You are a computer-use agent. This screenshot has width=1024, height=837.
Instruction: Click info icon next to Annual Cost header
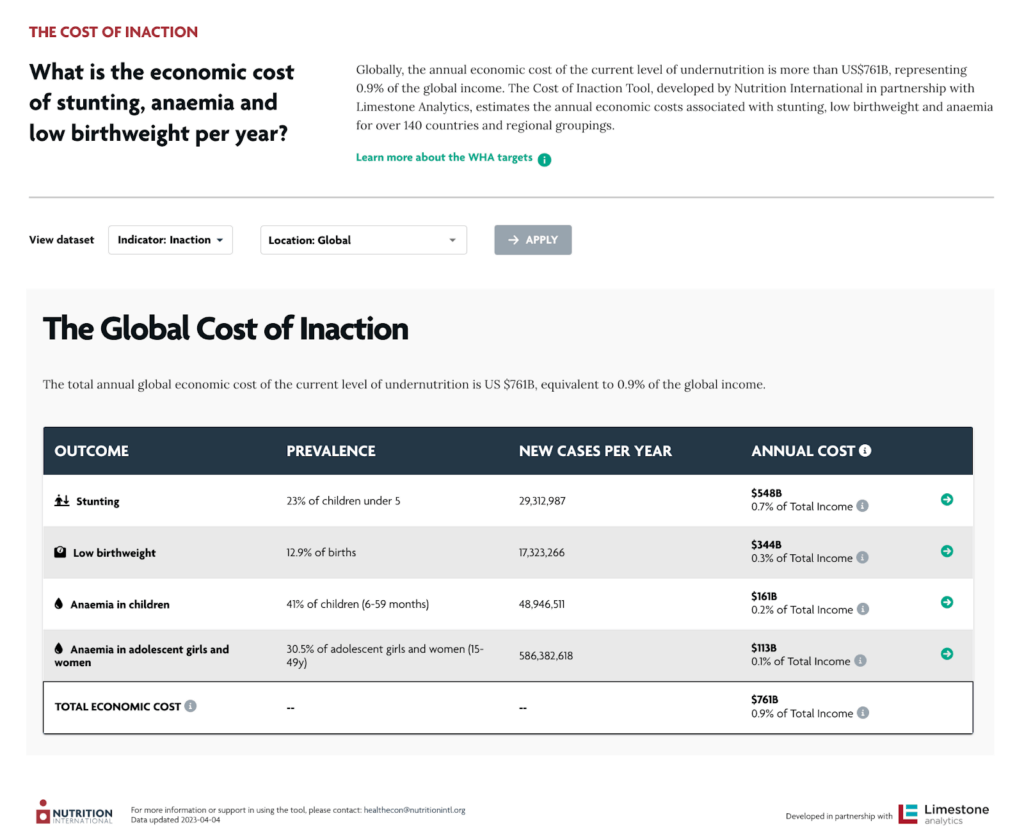[865, 450]
